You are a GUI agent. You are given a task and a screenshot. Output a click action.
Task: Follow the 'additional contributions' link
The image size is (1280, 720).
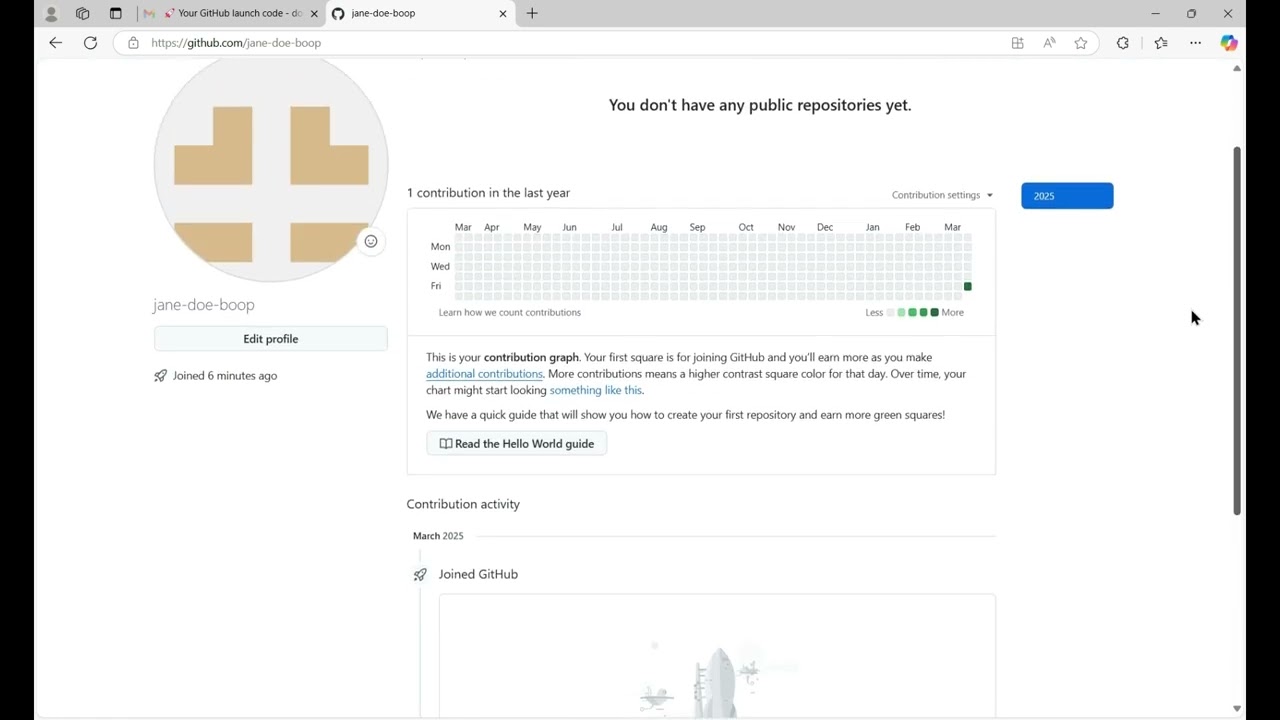tap(484, 374)
